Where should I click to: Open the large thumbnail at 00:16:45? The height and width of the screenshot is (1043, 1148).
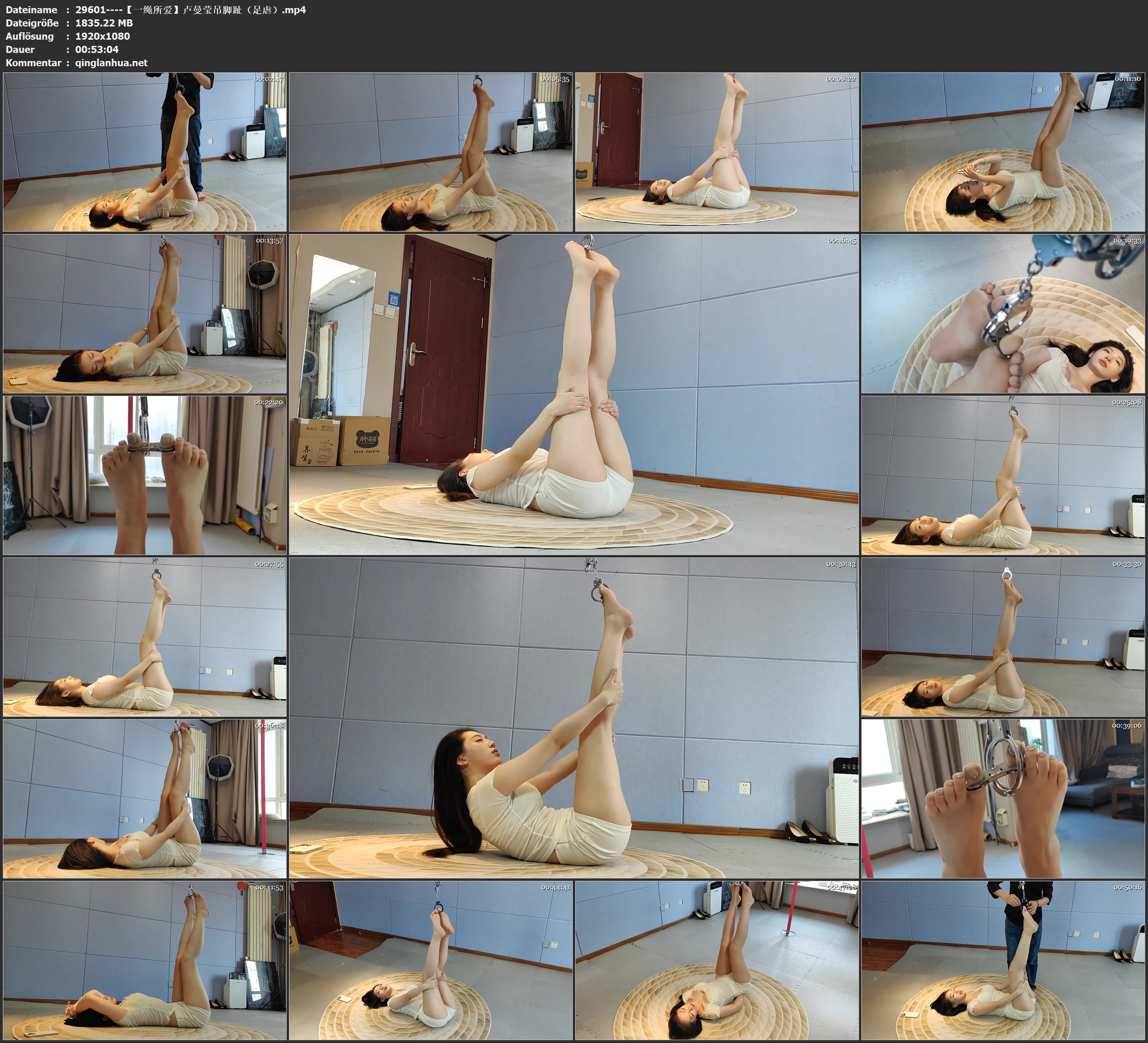click(x=573, y=394)
